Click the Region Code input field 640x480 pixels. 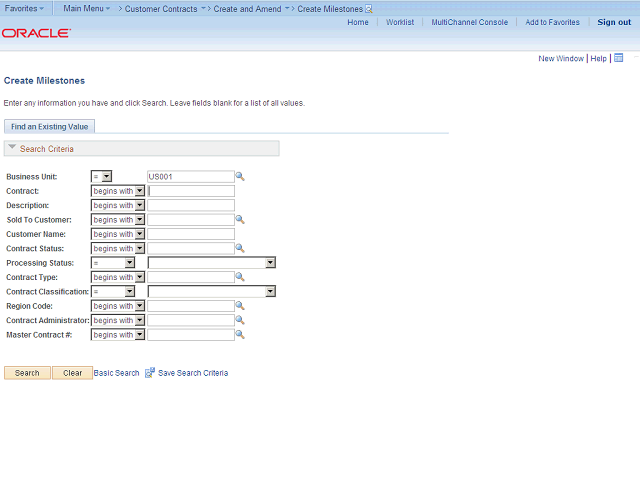(191, 306)
